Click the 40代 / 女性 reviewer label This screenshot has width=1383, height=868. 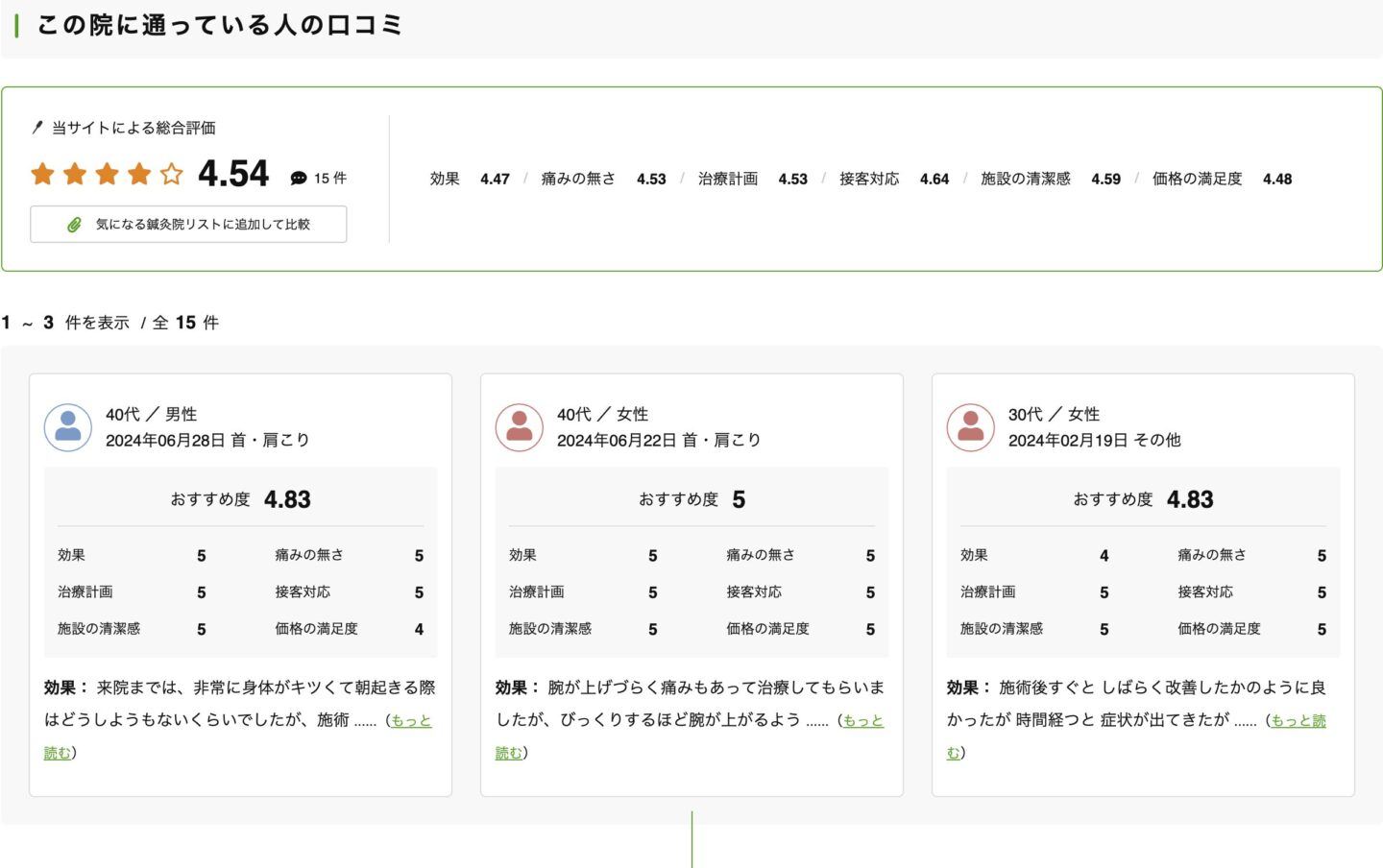603,414
